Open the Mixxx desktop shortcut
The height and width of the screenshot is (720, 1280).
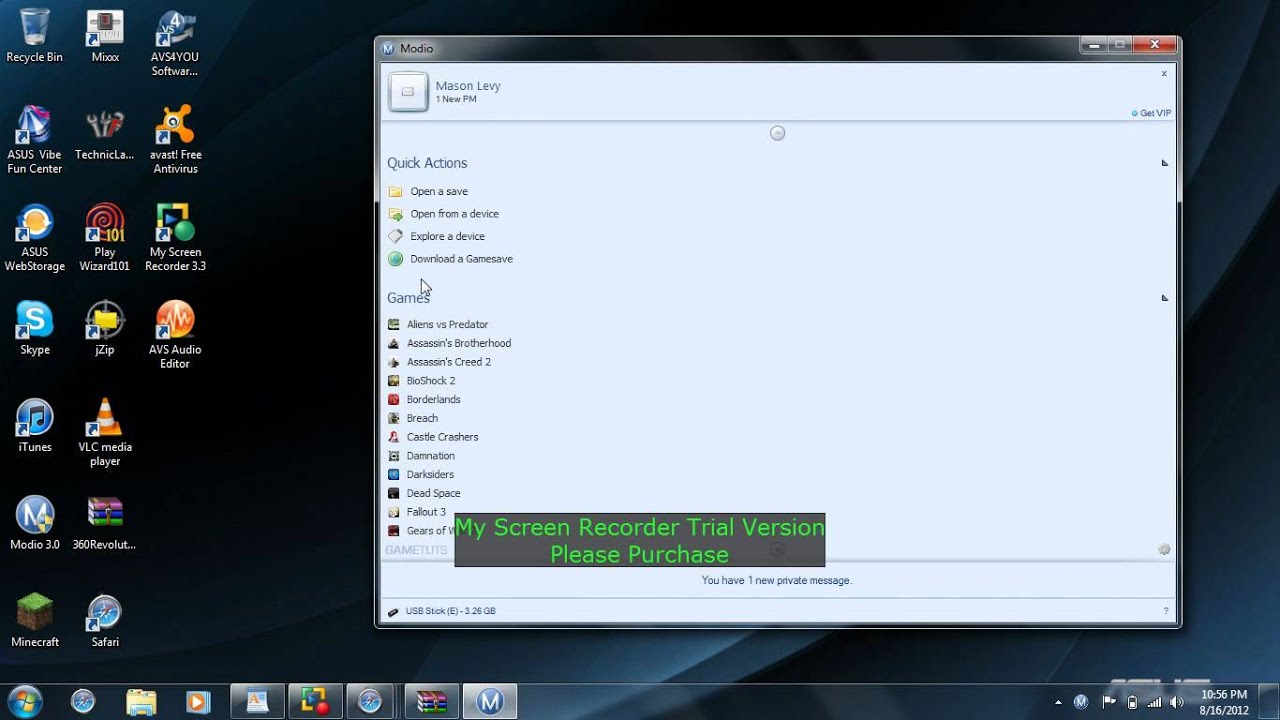(x=105, y=36)
